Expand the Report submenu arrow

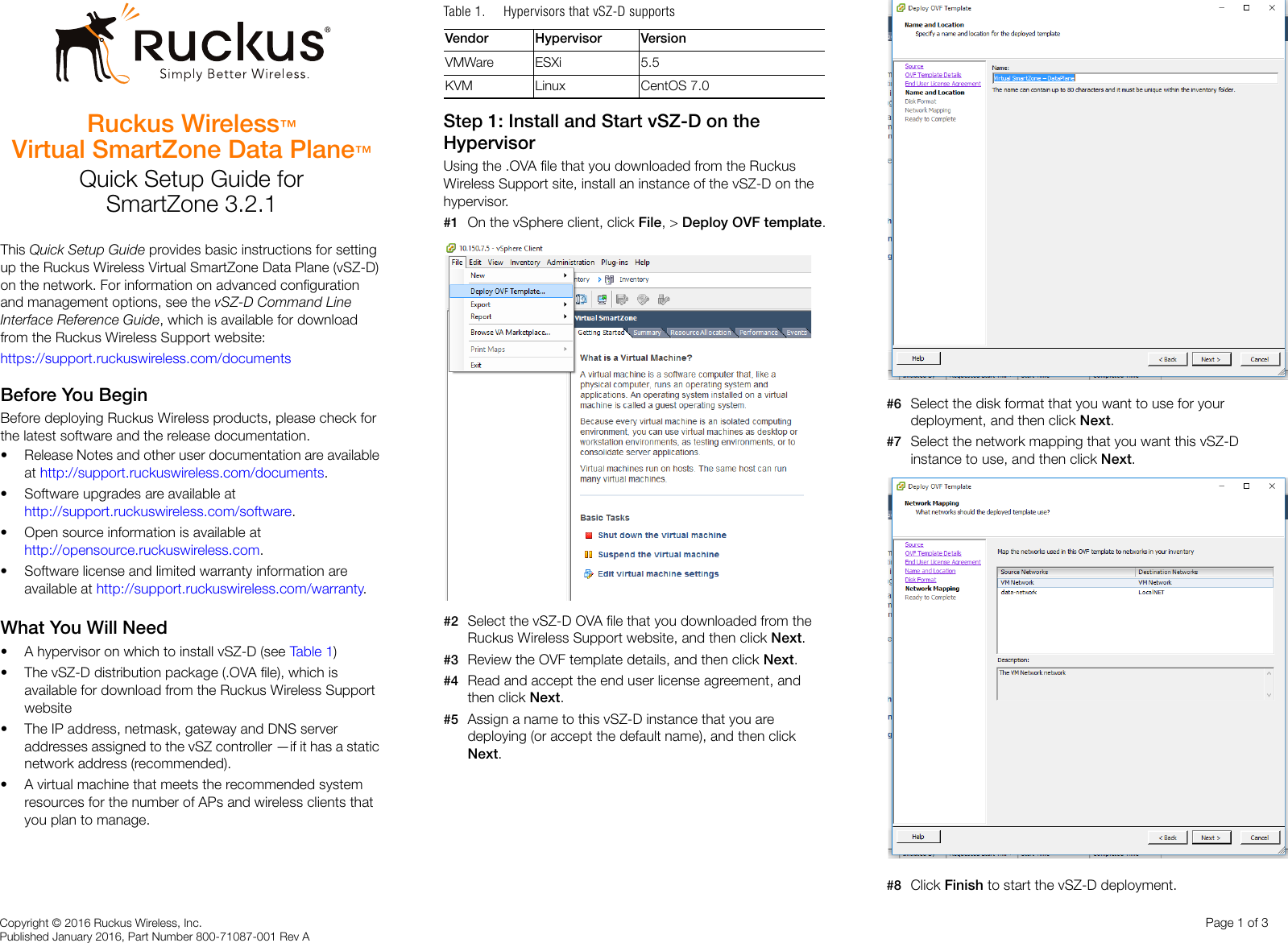565,316
